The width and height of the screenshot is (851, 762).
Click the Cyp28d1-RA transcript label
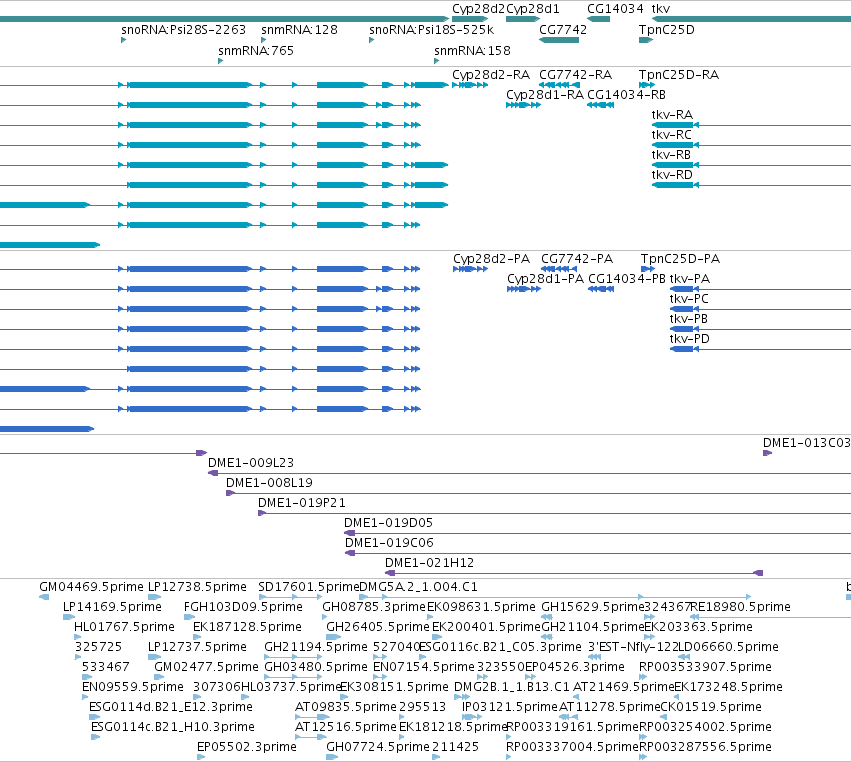545,95
